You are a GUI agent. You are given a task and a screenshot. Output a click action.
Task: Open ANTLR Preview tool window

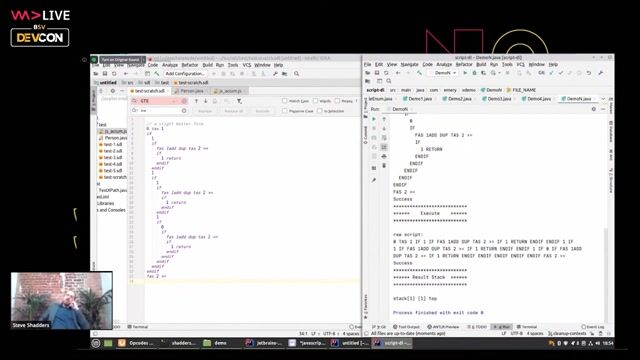coord(443,327)
